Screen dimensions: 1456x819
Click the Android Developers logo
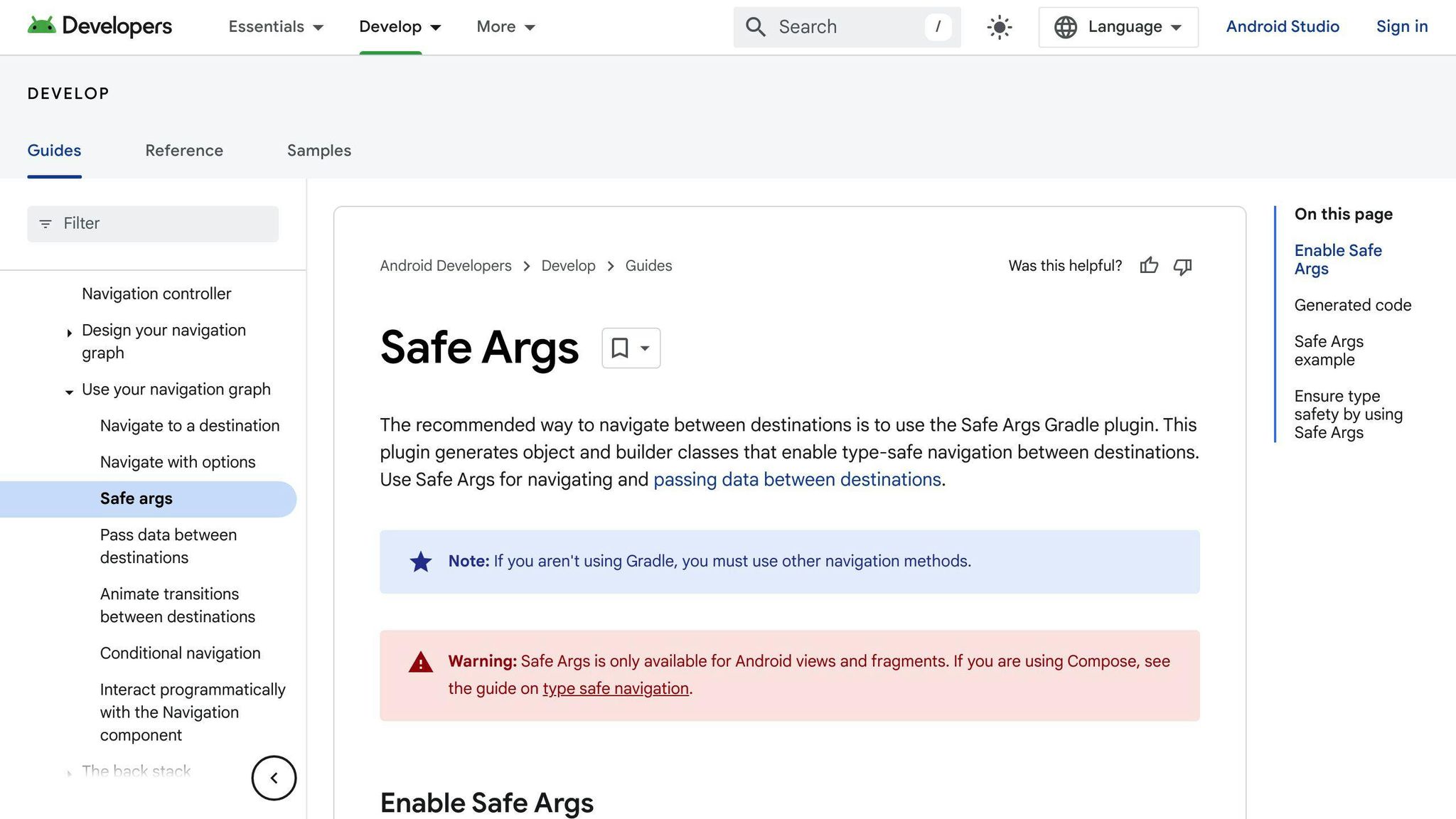[x=100, y=26]
